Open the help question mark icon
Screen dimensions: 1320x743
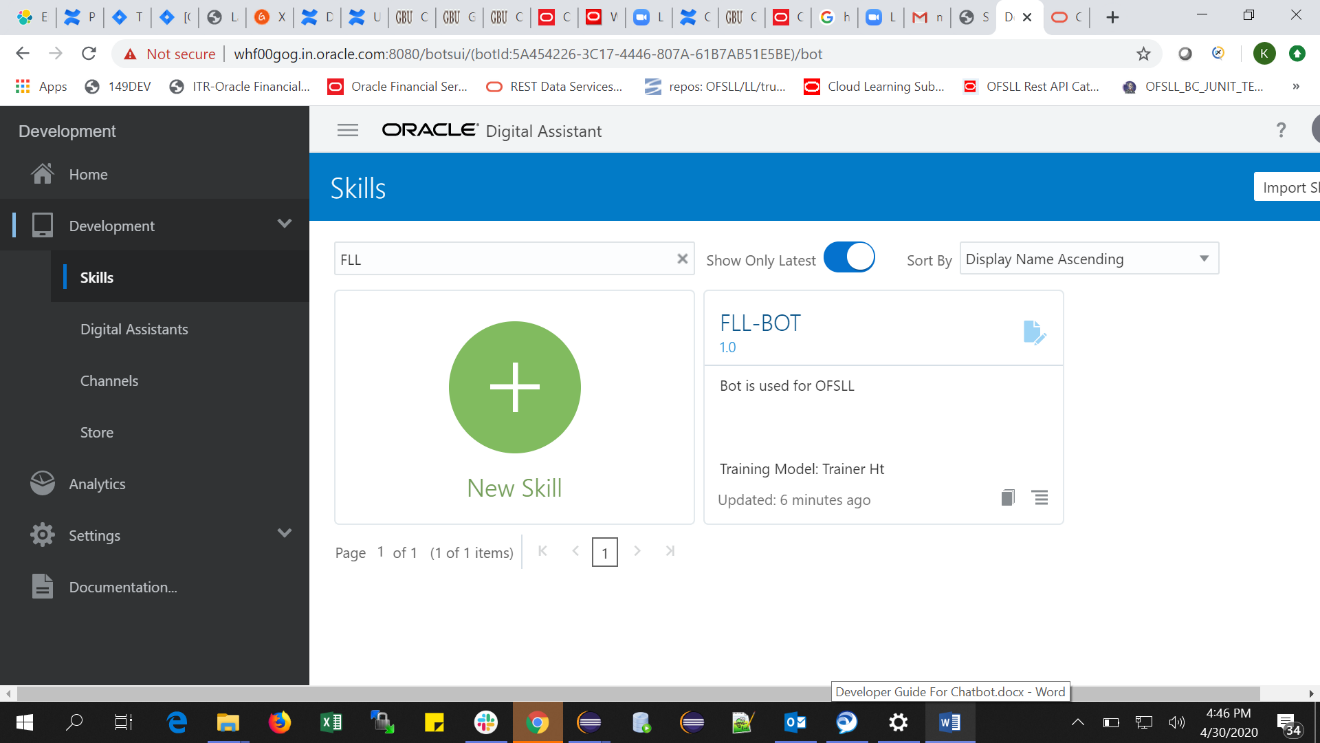click(x=1281, y=130)
